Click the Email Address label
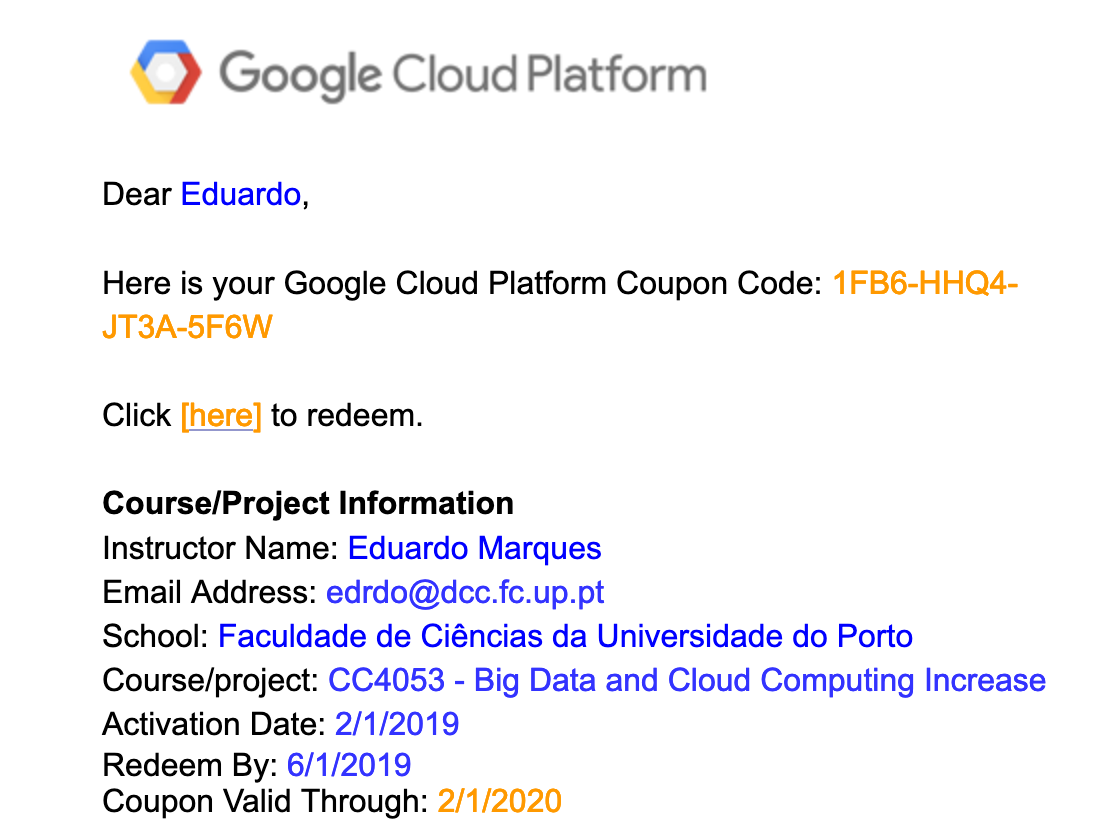The width and height of the screenshot is (1114, 832). click(x=210, y=593)
